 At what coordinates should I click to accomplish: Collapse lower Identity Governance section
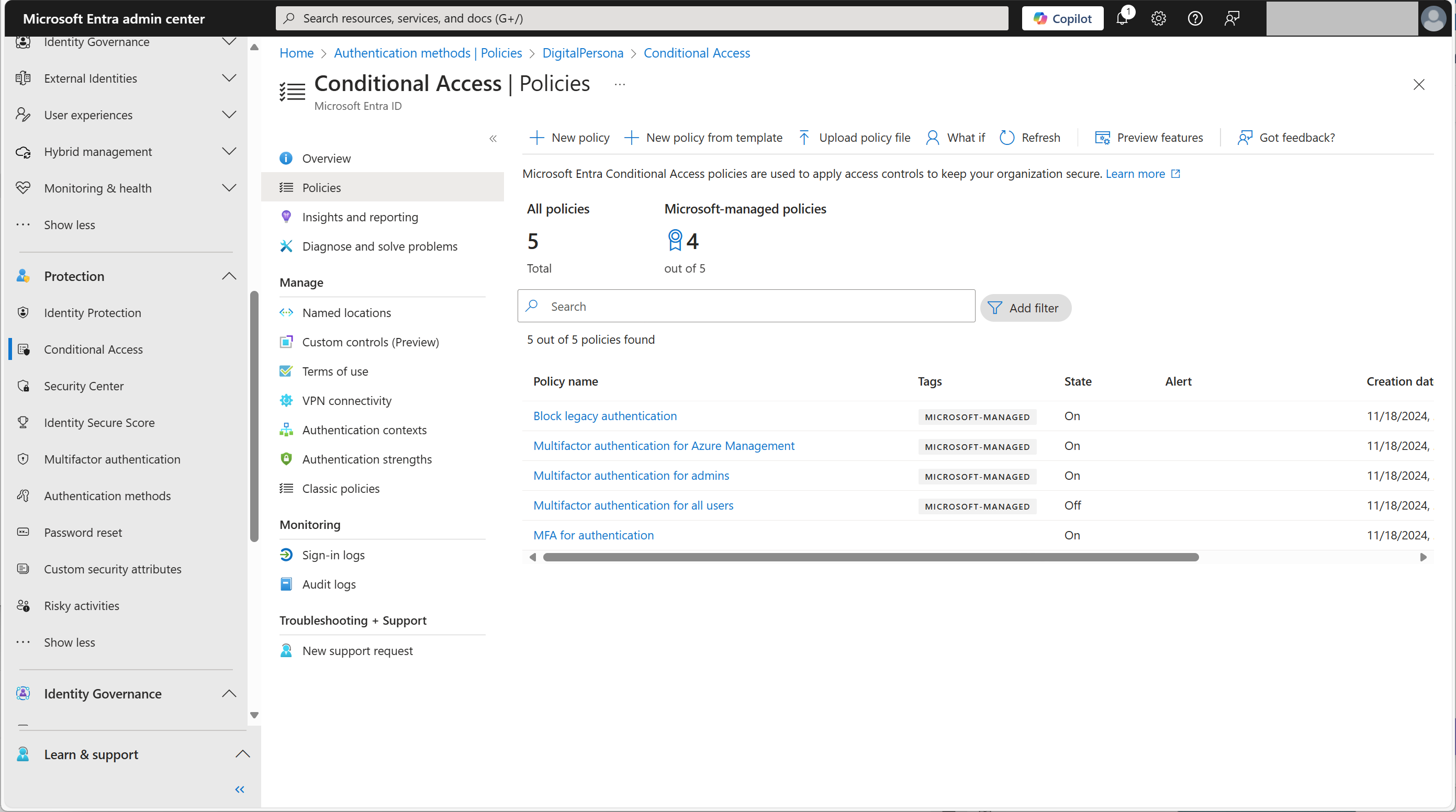point(229,693)
